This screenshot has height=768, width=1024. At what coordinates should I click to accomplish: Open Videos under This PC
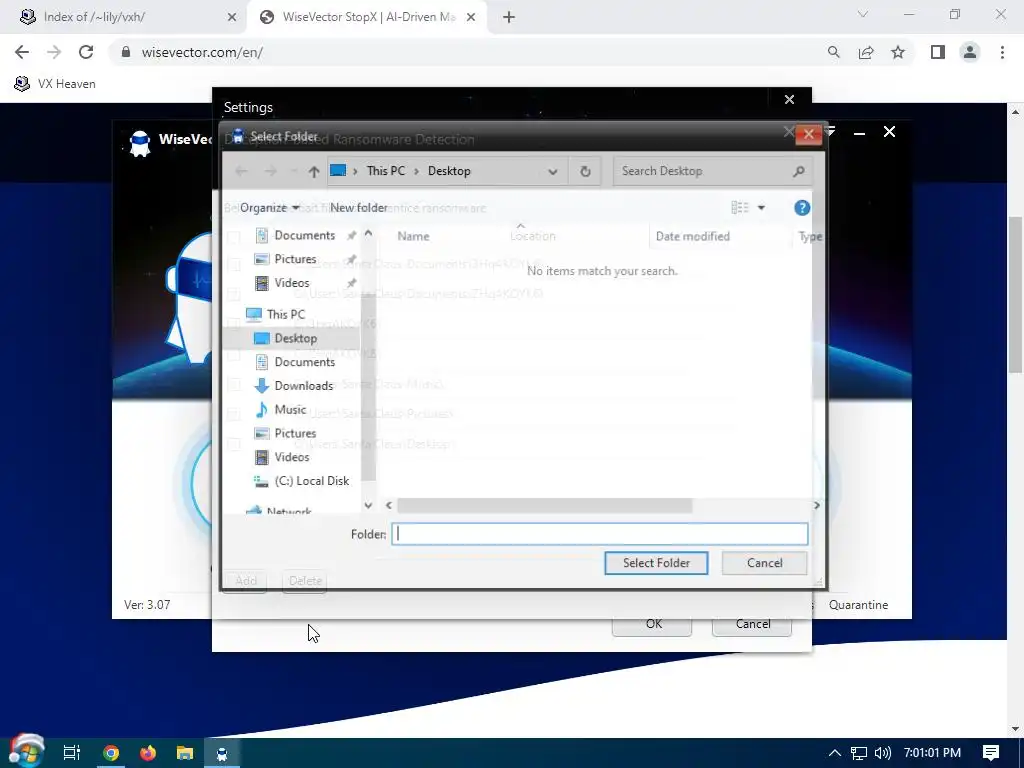(291, 457)
